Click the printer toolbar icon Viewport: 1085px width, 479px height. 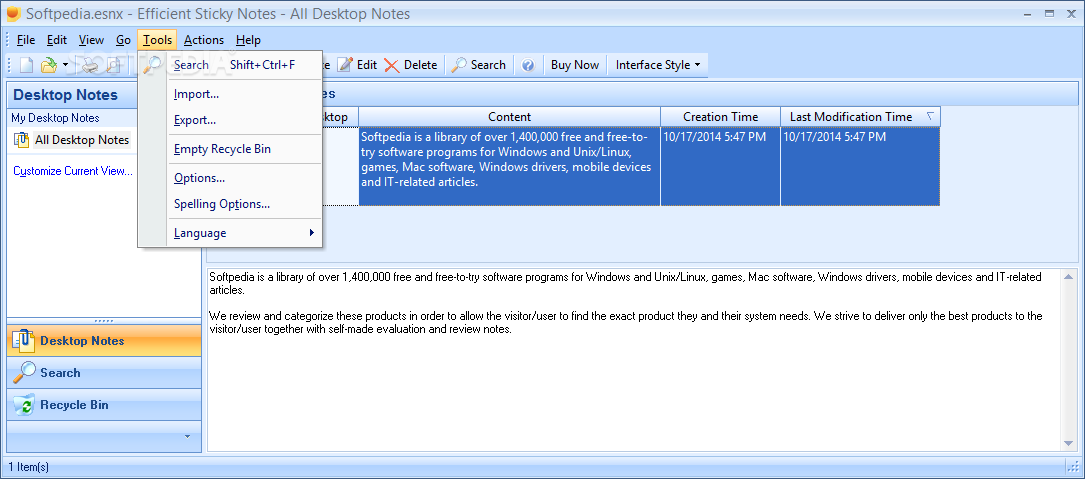coord(91,65)
